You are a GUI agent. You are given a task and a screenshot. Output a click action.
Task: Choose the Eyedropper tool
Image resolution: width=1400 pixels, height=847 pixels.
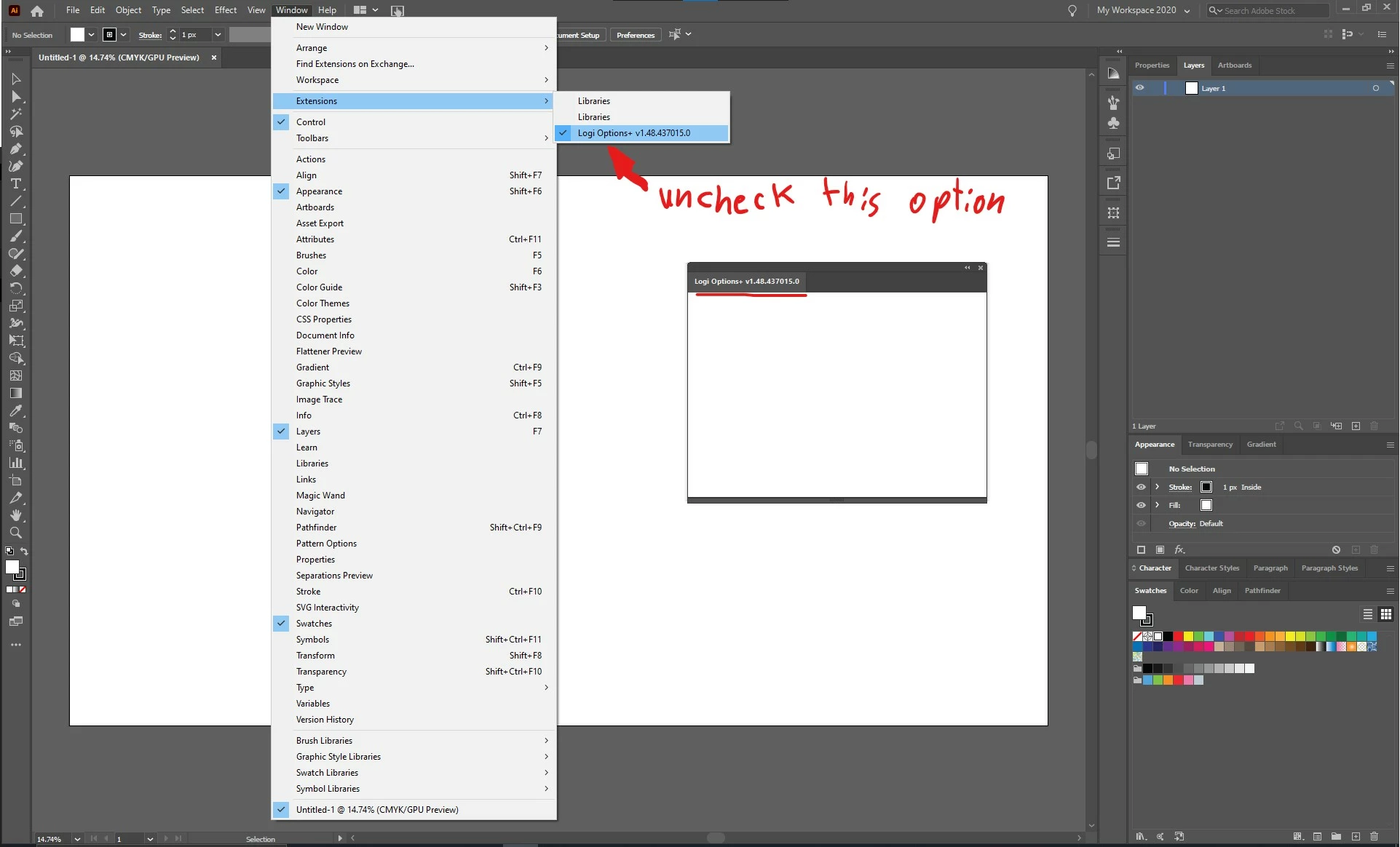(15, 411)
